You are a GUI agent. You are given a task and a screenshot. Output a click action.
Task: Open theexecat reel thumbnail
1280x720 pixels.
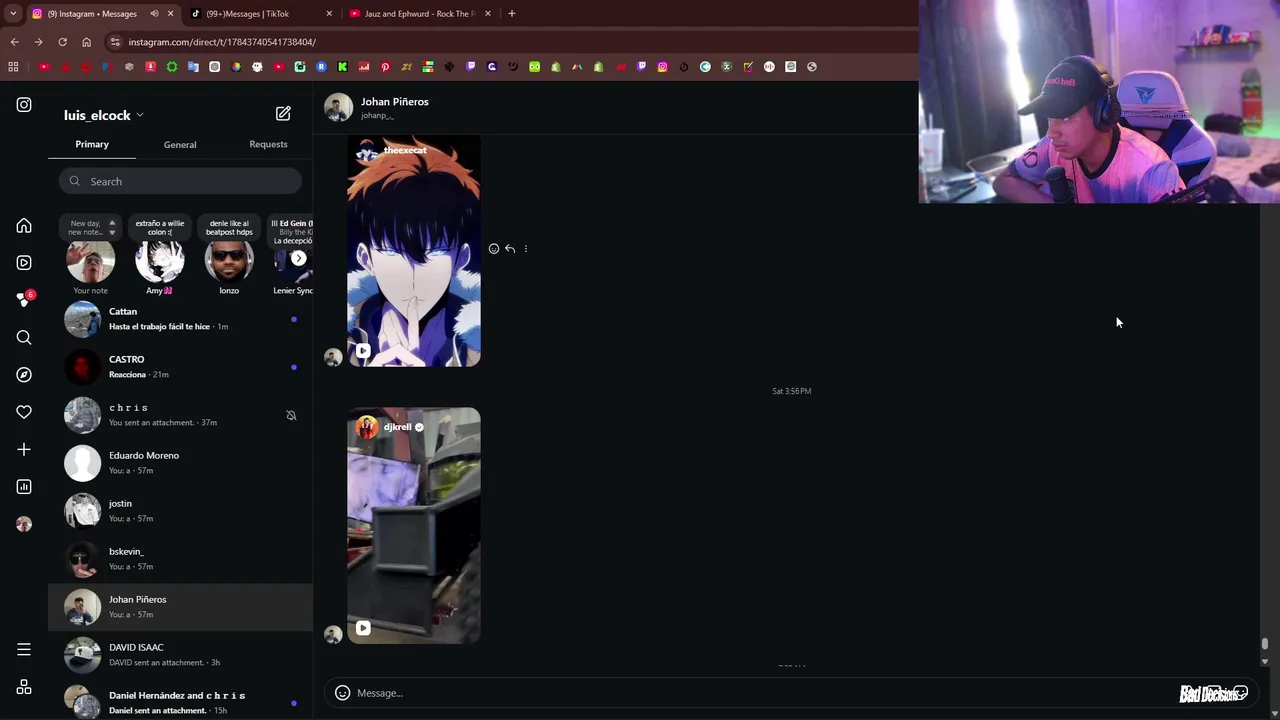pyautogui.click(x=414, y=251)
